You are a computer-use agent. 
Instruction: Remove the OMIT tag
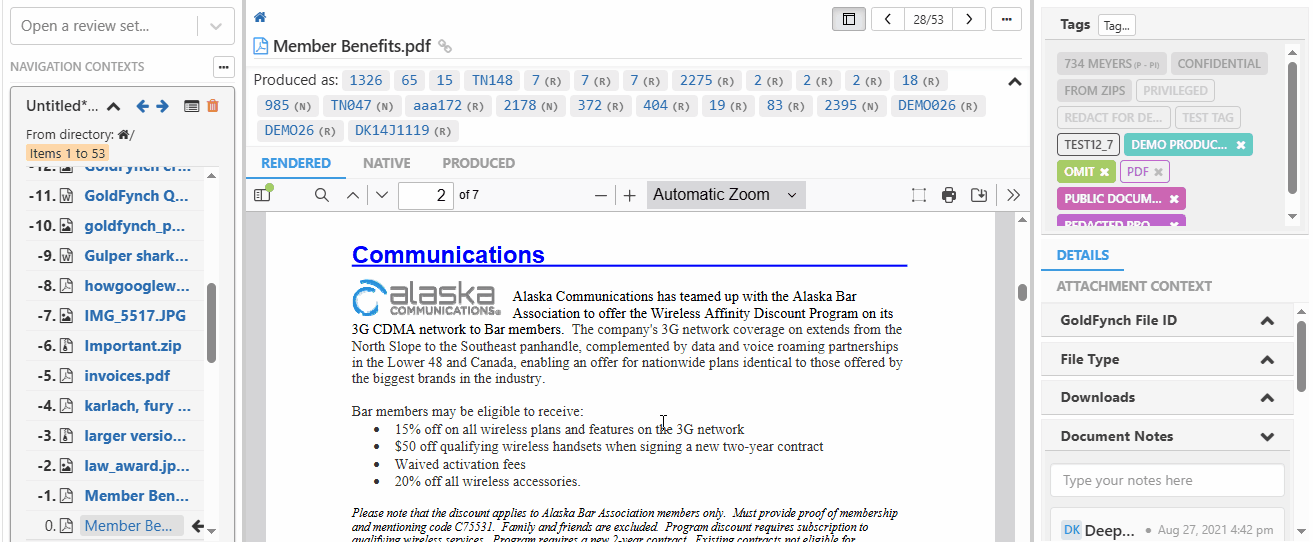[1105, 172]
